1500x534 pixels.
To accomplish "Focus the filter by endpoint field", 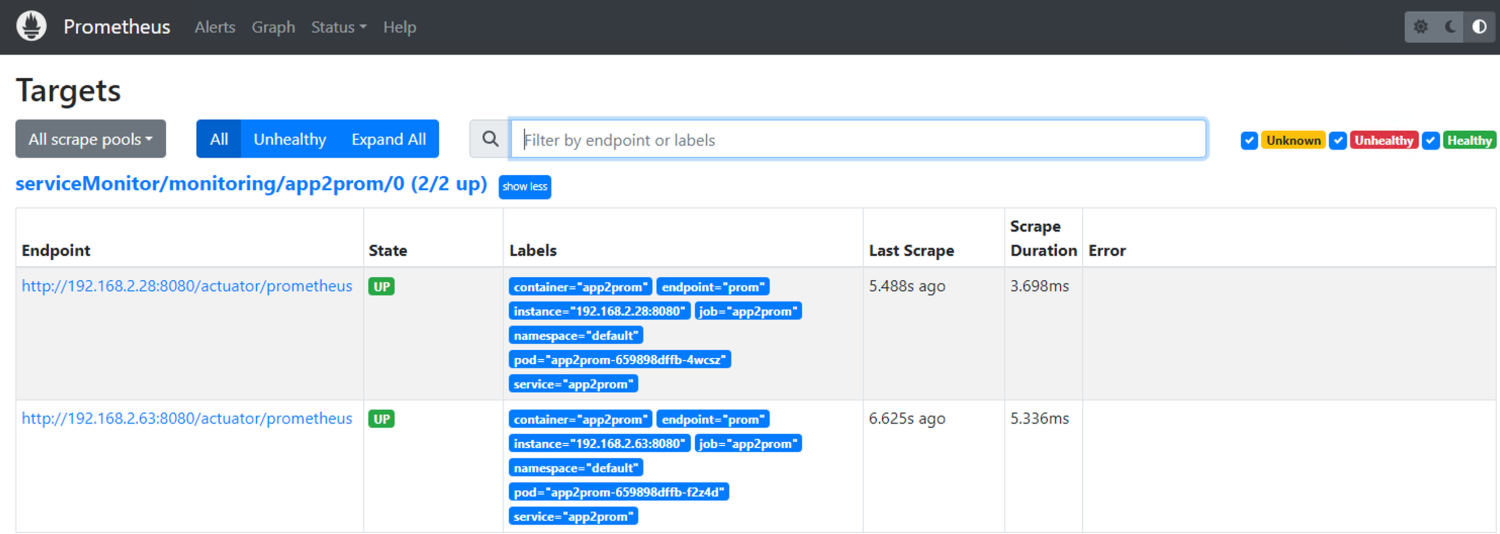I will tap(858, 139).
